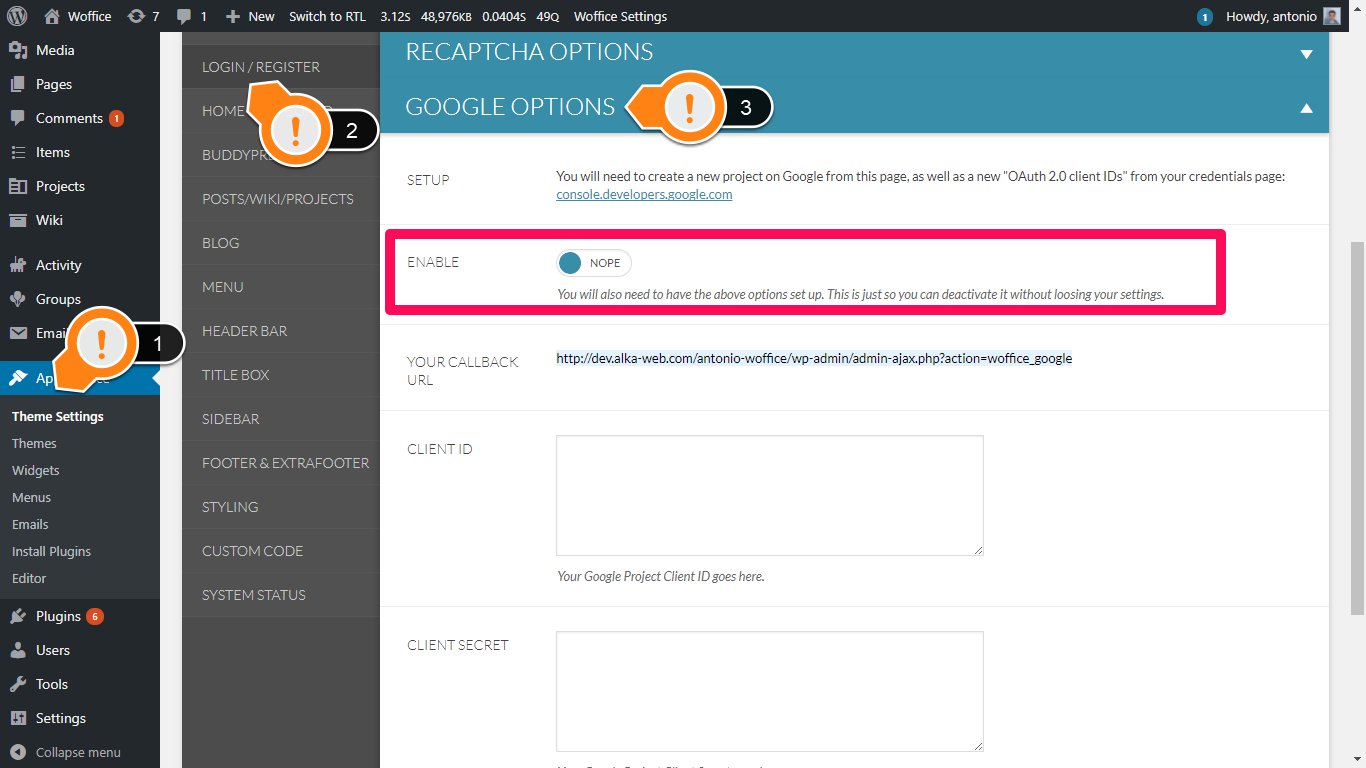This screenshot has height=768, width=1366.
Task: Expand the Recaptcha Options section
Action: tap(854, 52)
